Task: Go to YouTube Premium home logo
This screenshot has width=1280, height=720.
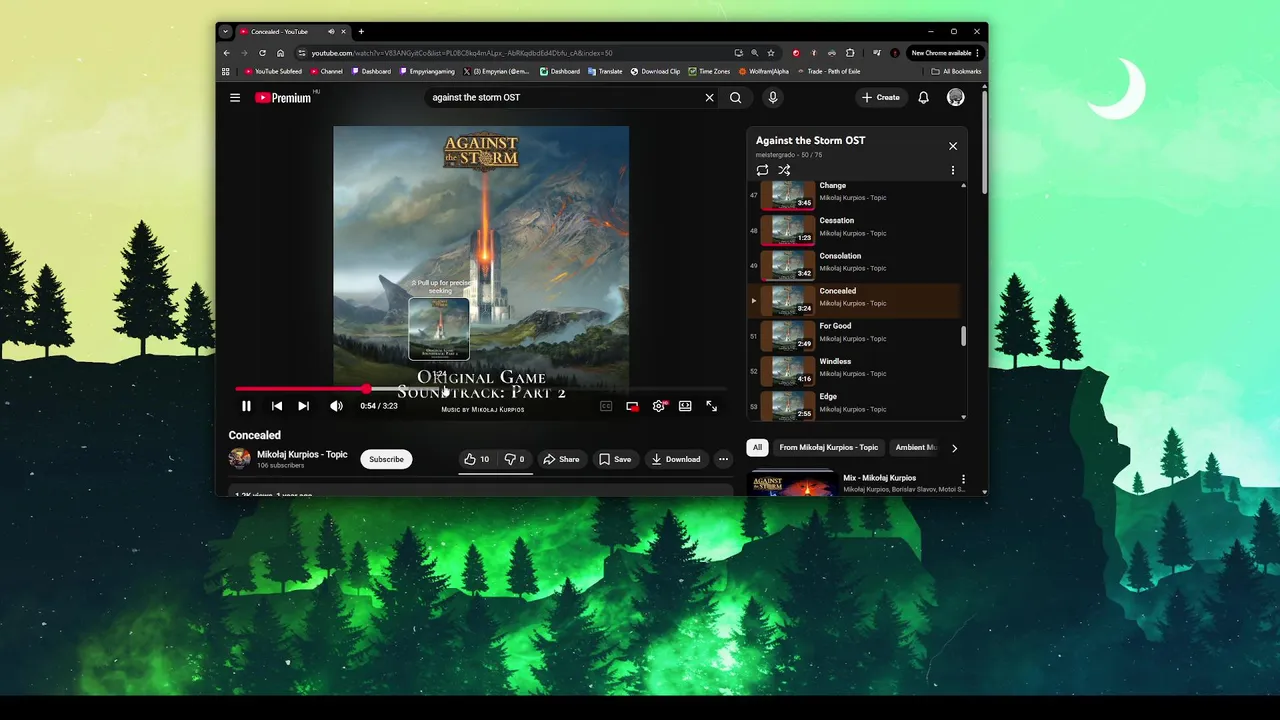Action: (x=284, y=97)
